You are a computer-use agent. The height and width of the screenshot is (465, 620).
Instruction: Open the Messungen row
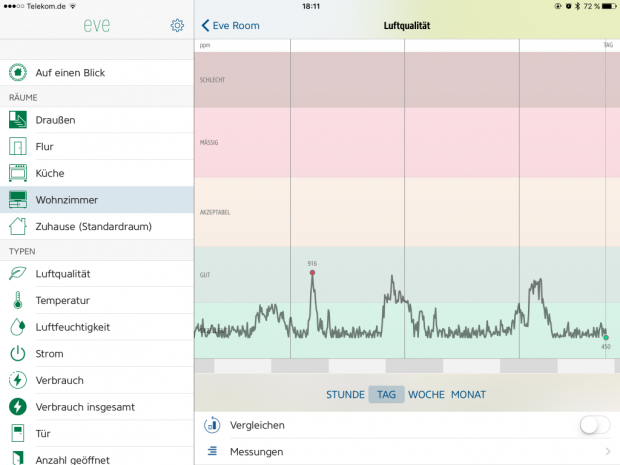point(407,452)
